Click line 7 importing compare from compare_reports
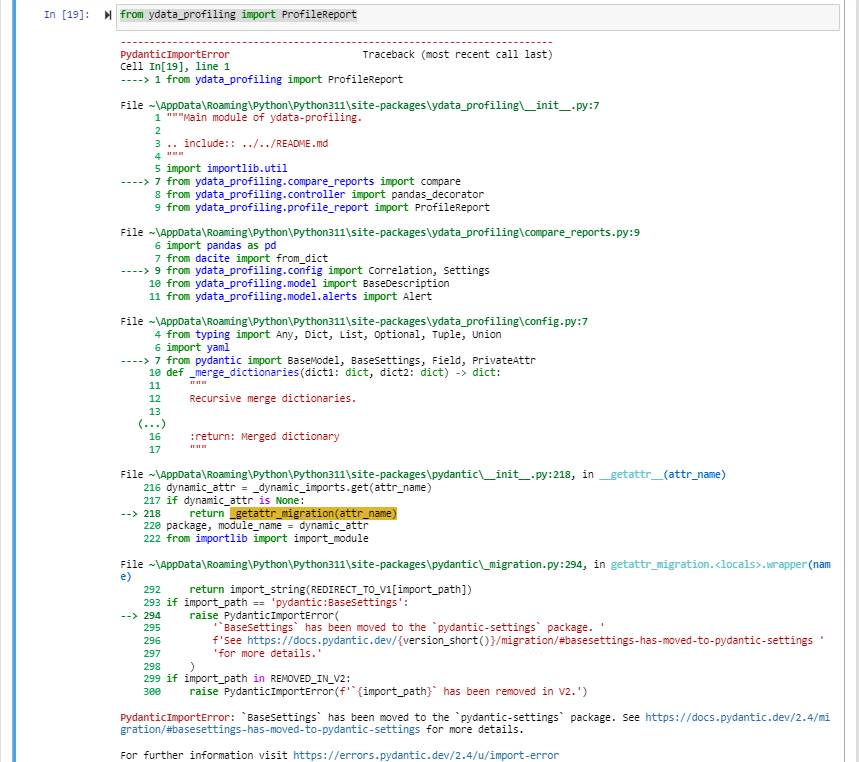The height and width of the screenshot is (762, 859). click(313, 181)
